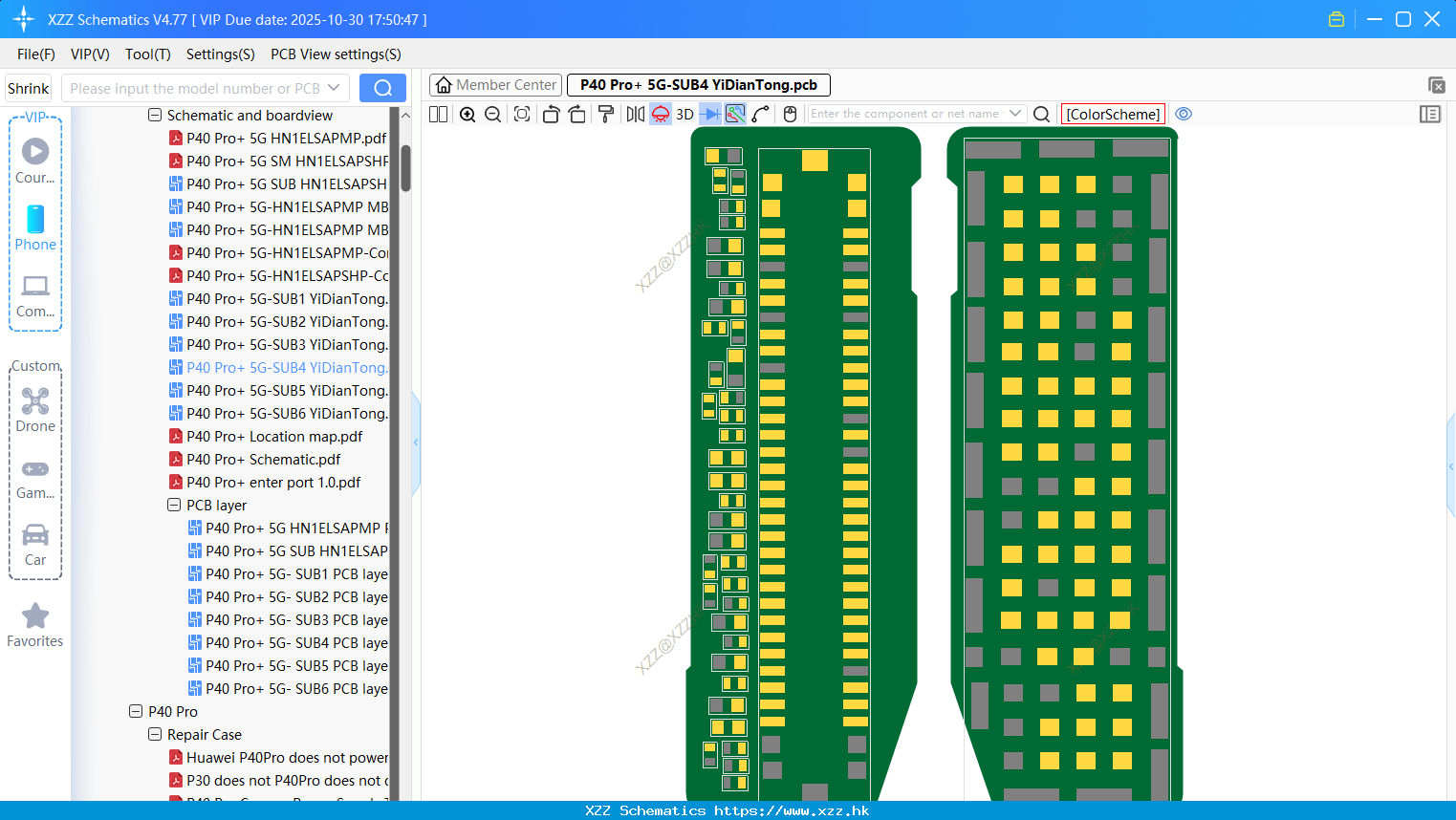Open Huawei P40Pro does not power case

(x=278, y=757)
